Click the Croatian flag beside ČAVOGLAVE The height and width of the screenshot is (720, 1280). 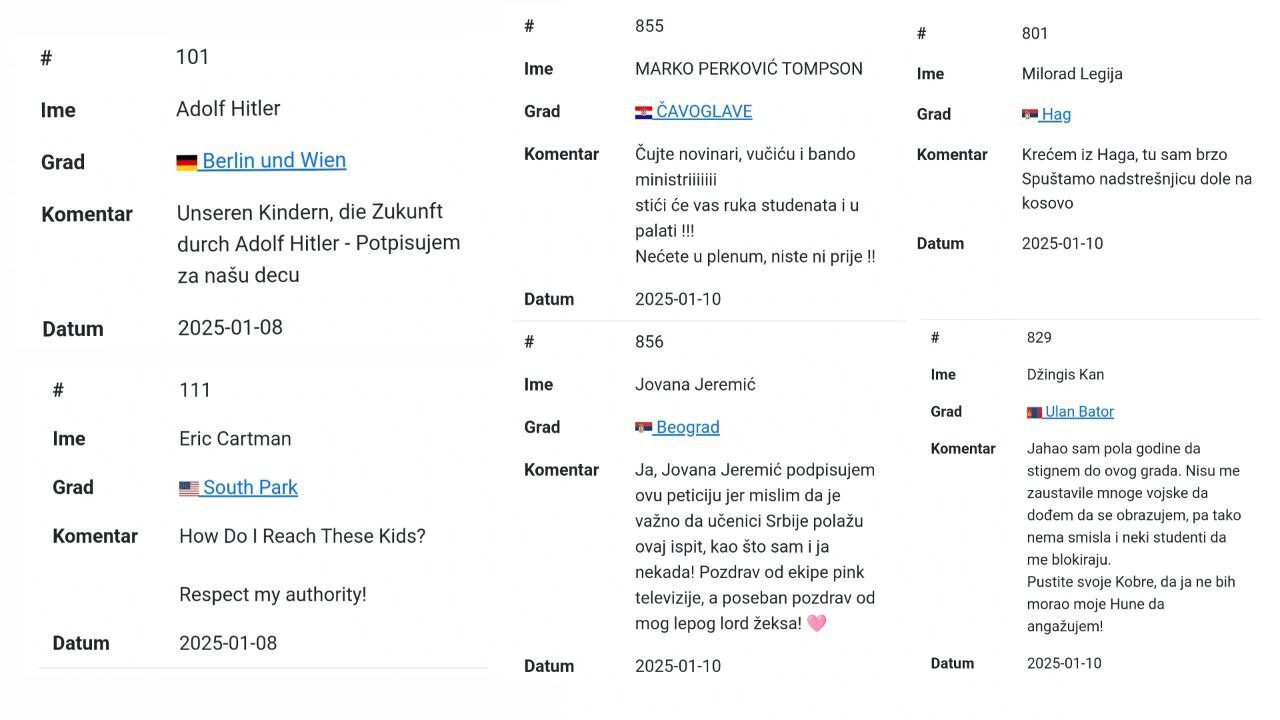click(x=643, y=112)
